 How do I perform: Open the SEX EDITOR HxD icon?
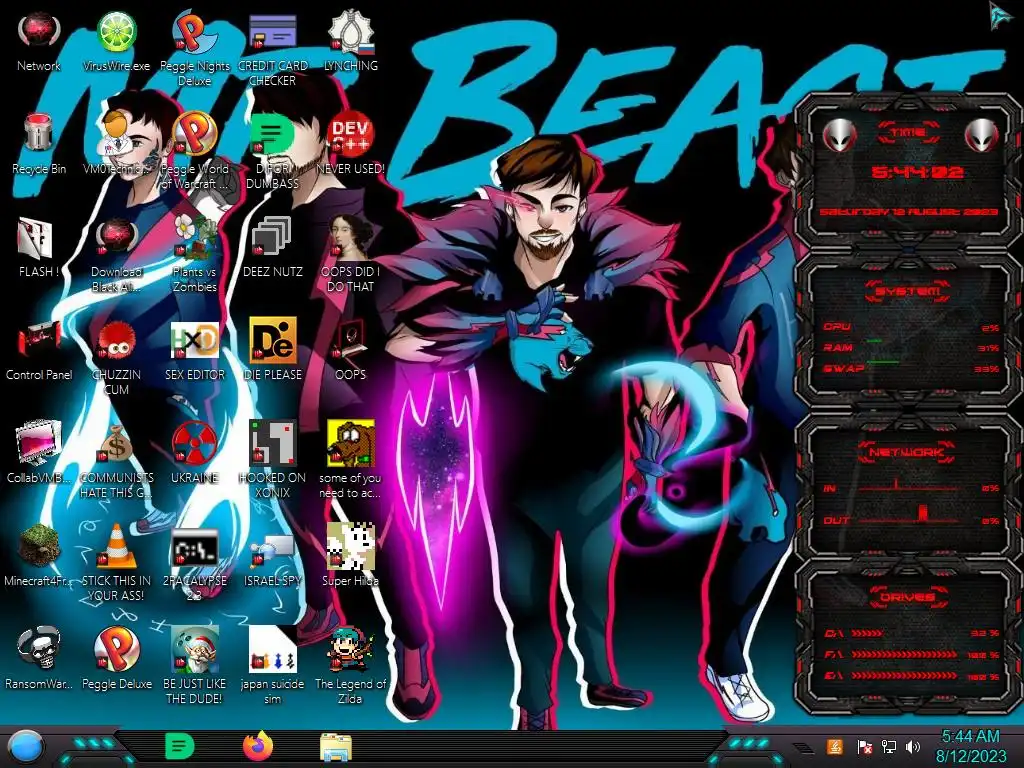coord(195,340)
